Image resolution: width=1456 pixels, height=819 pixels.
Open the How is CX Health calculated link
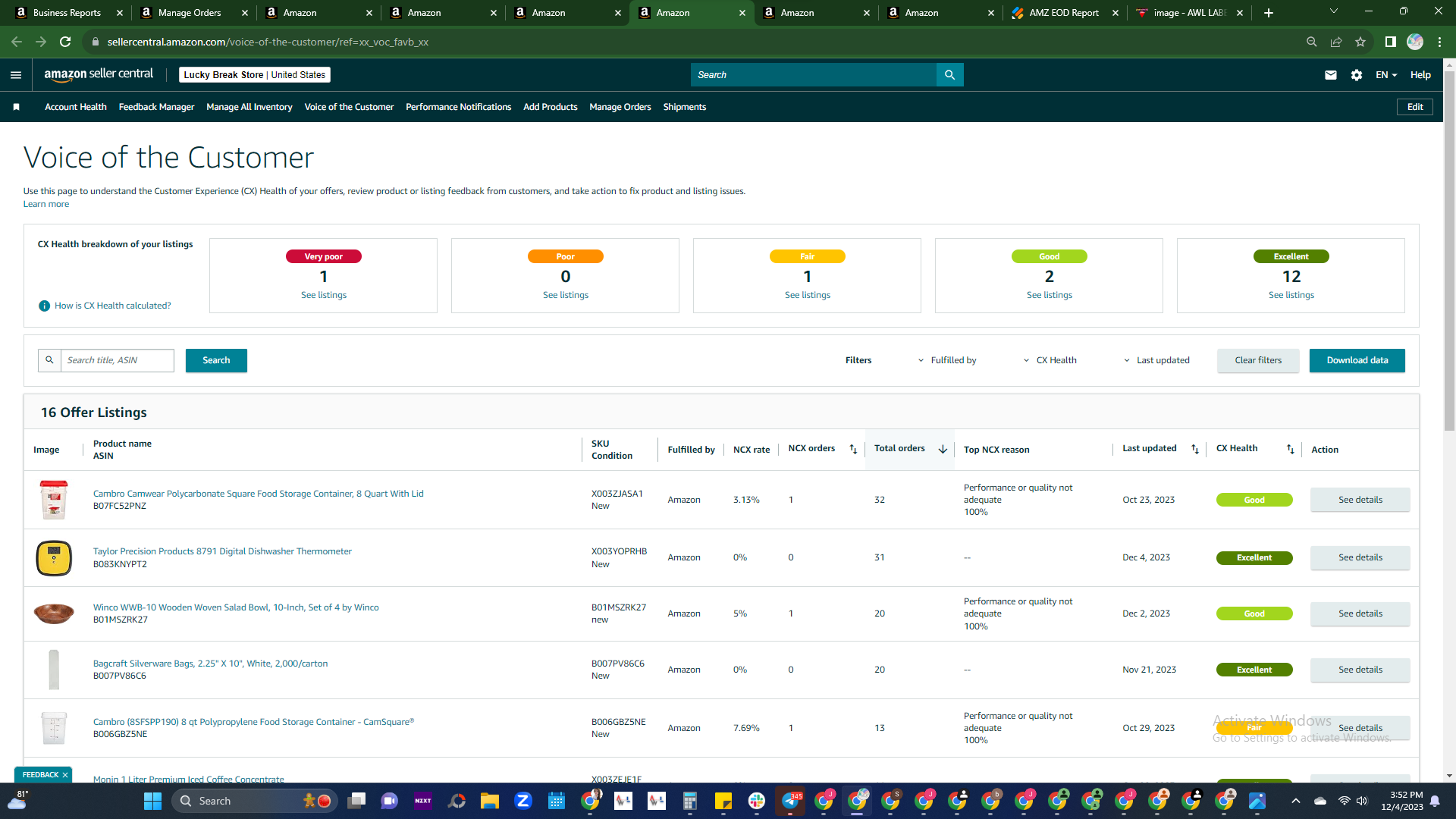tap(113, 306)
